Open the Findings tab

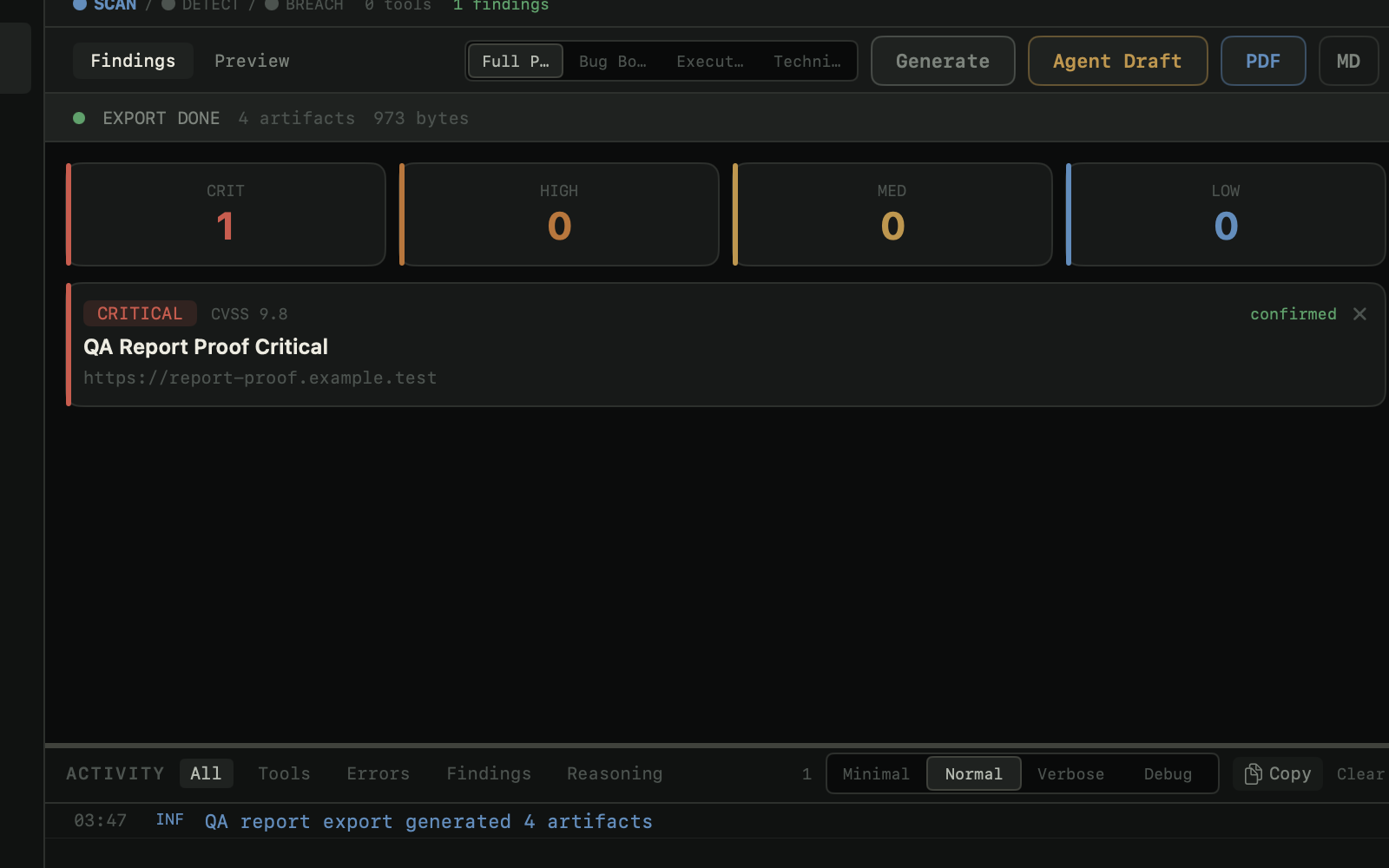pyautogui.click(x=133, y=61)
